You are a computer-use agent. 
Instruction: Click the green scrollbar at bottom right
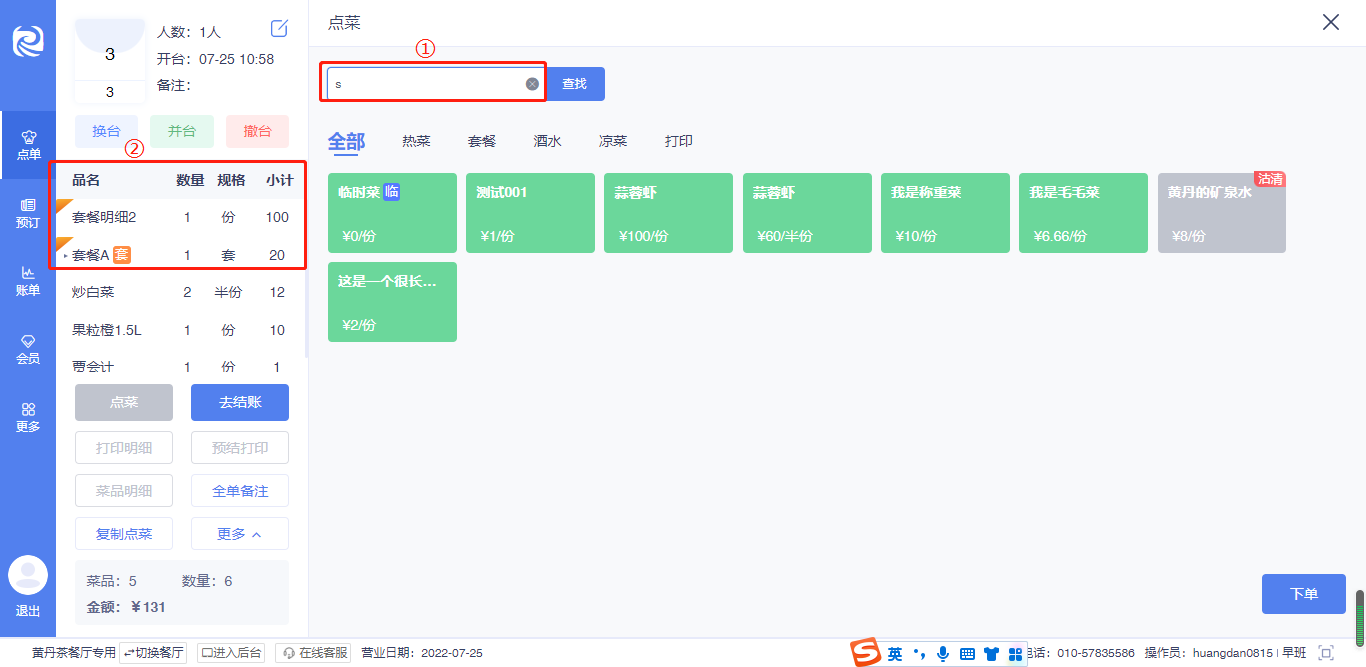(1360, 618)
